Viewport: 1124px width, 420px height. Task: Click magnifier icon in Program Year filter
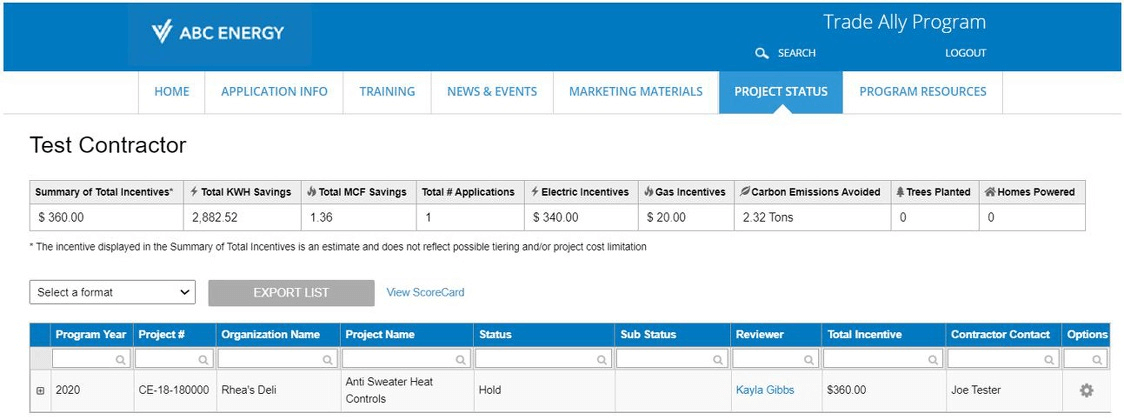click(x=121, y=359)
